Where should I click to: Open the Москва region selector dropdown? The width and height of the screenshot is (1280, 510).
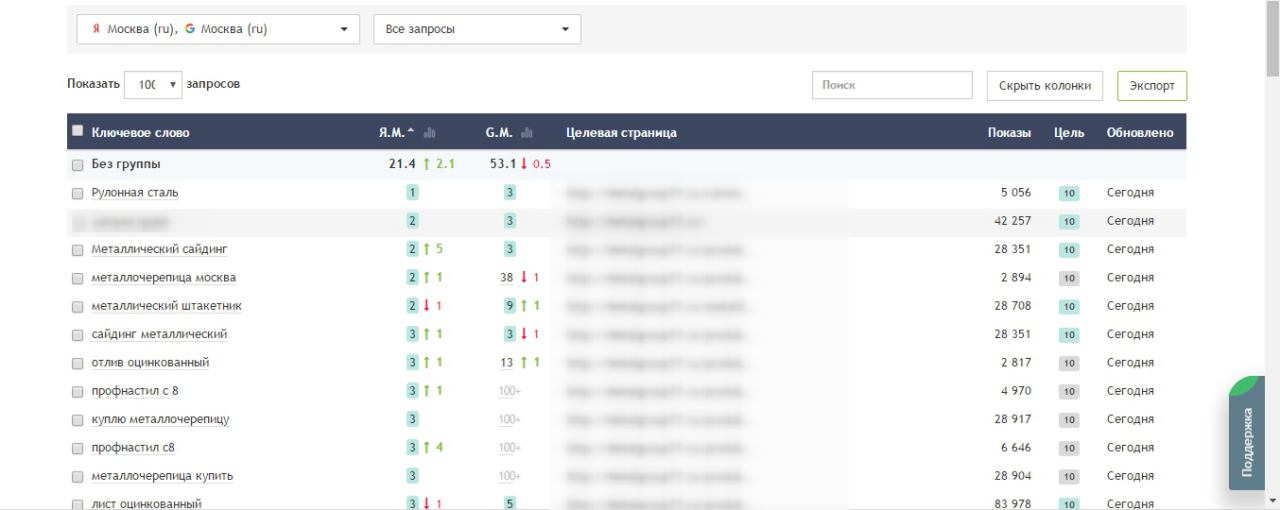(218, 29)
